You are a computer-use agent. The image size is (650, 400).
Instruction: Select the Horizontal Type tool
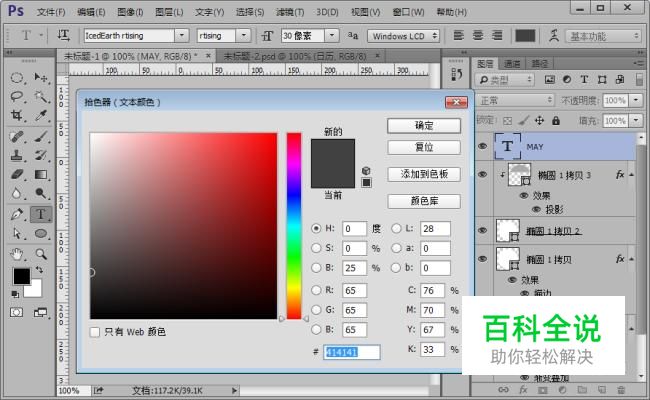point(41,214)
